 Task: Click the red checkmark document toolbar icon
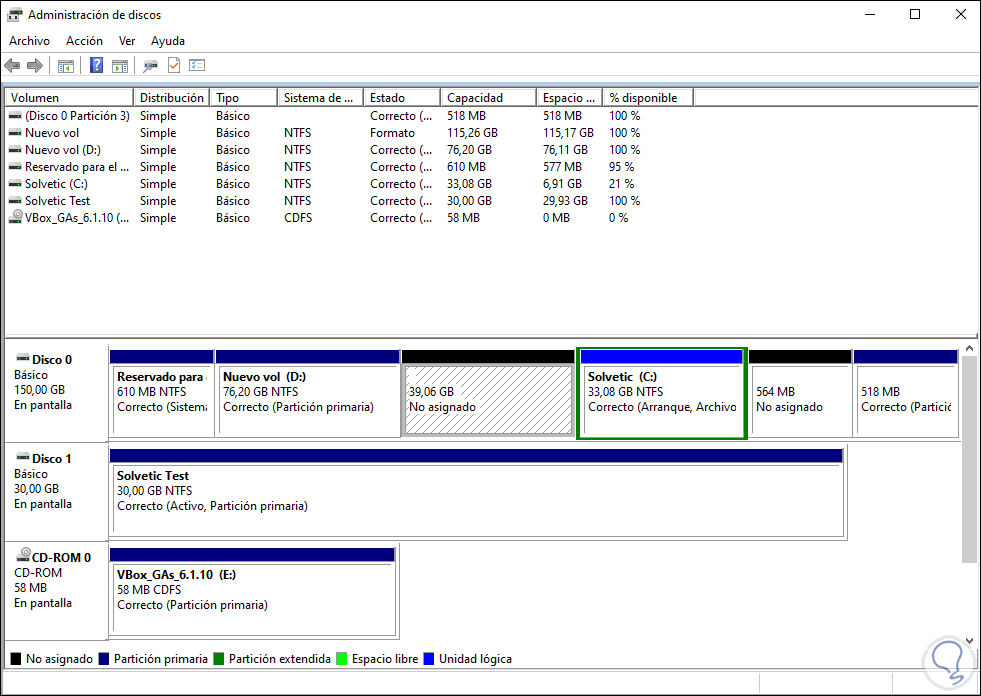click(173, 66)
